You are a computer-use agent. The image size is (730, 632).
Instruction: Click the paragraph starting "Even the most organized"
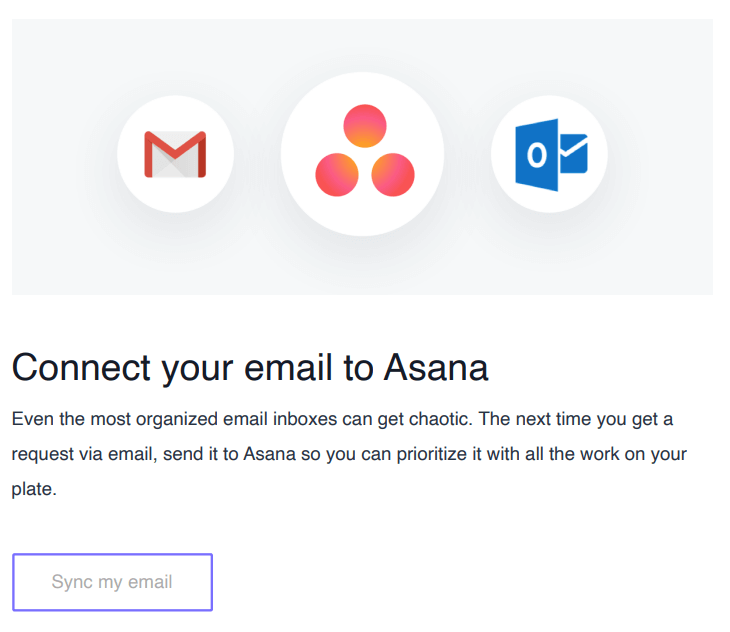pos(349,454)
